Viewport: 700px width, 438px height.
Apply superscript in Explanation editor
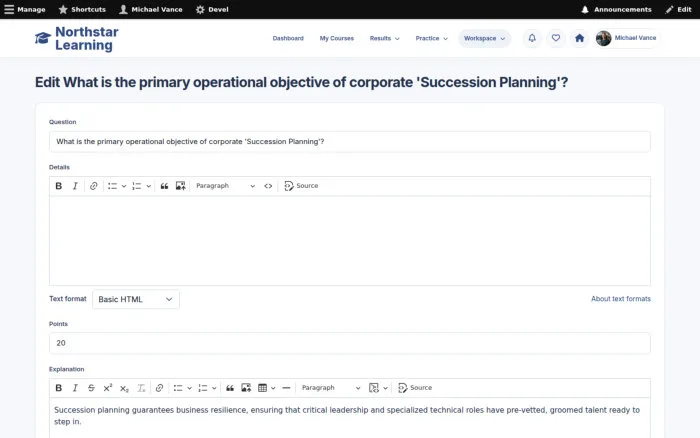point(108,388)
